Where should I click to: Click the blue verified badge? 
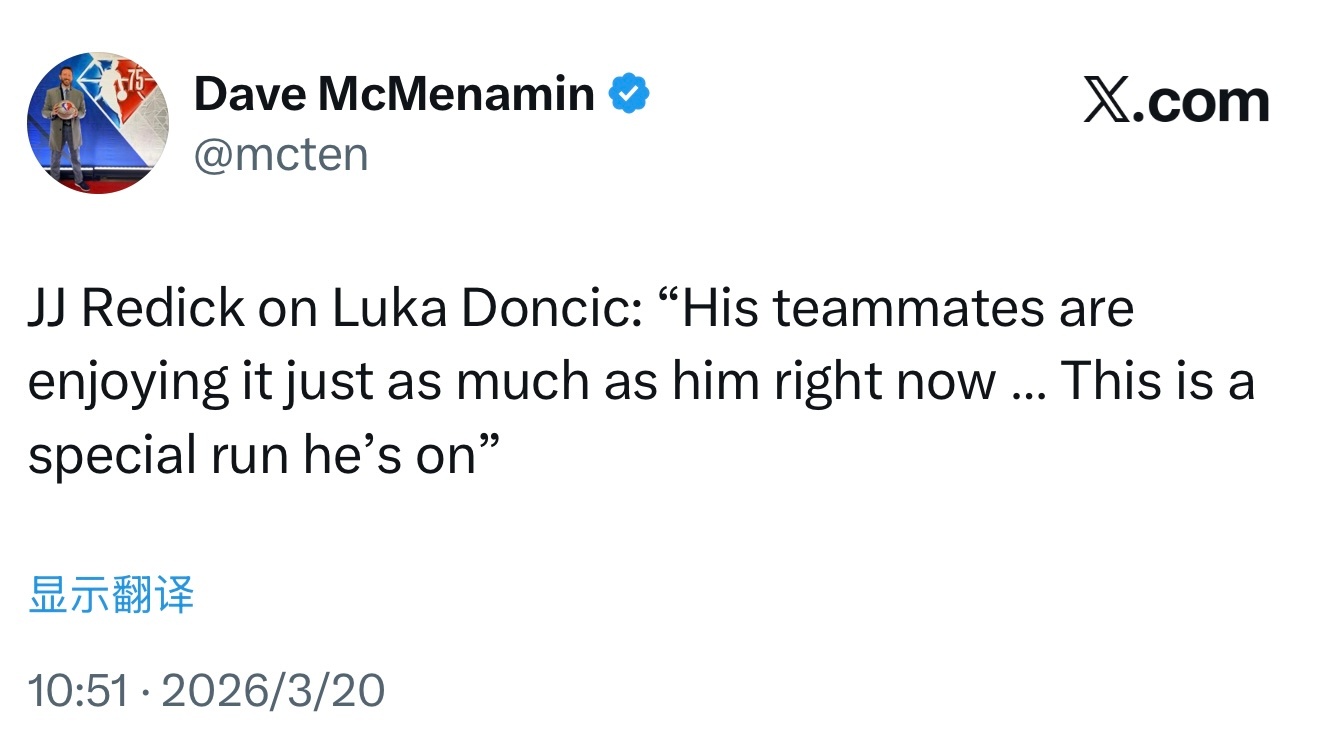tap(630, 95)
